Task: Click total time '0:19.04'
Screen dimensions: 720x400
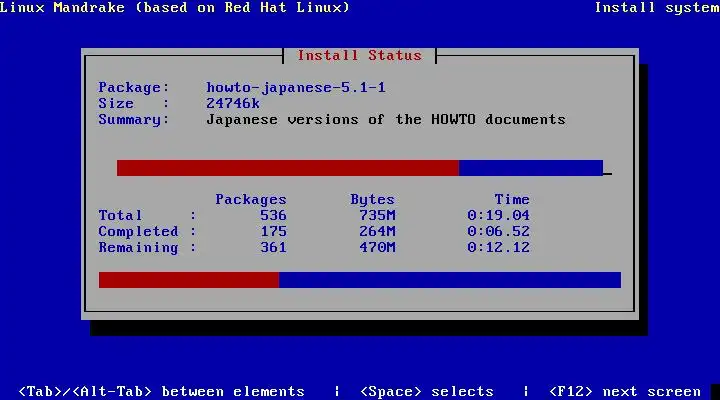Action: click(x=499, y=215)
